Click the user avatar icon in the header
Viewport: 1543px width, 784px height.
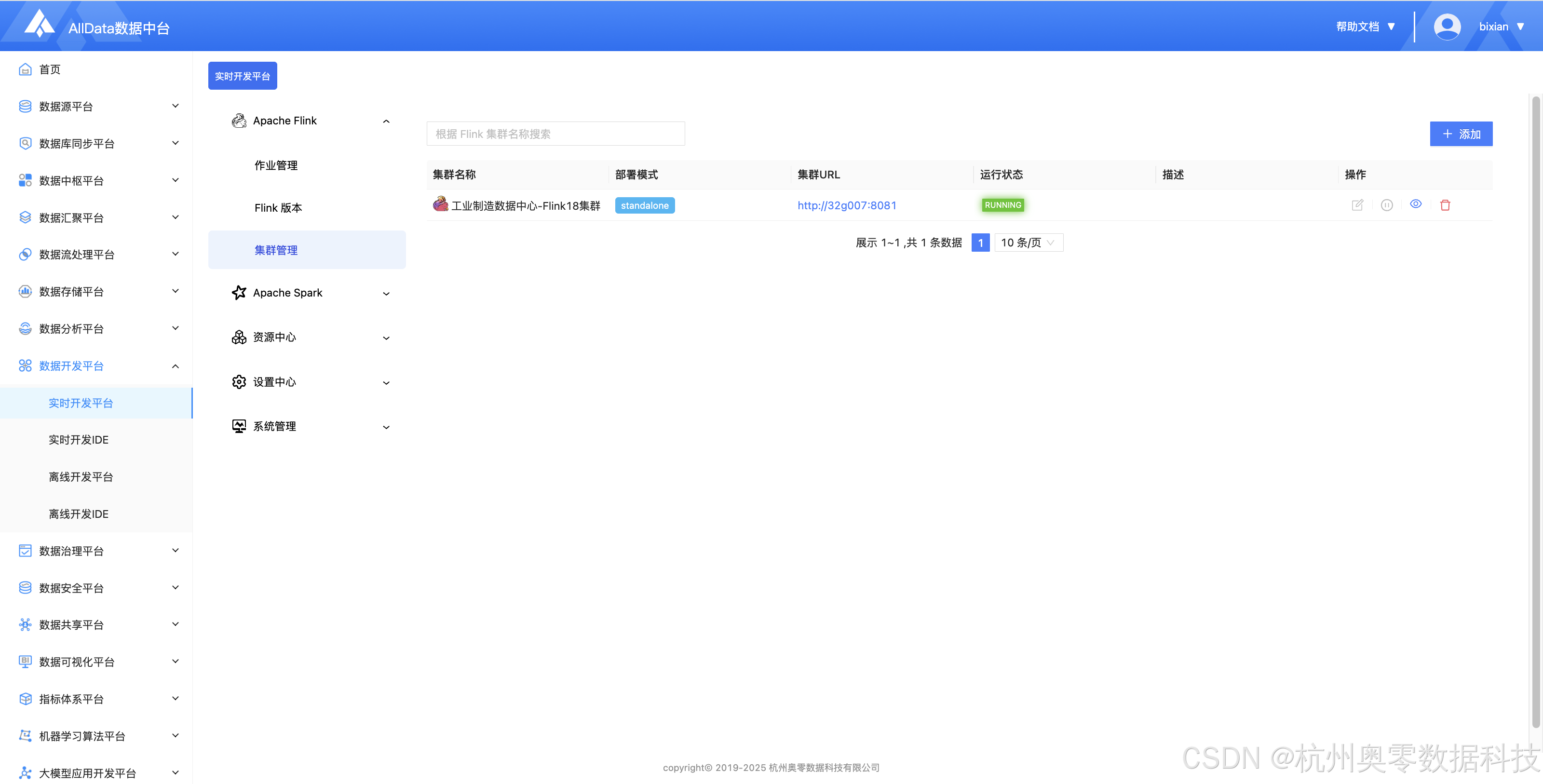pos(1447,27)
